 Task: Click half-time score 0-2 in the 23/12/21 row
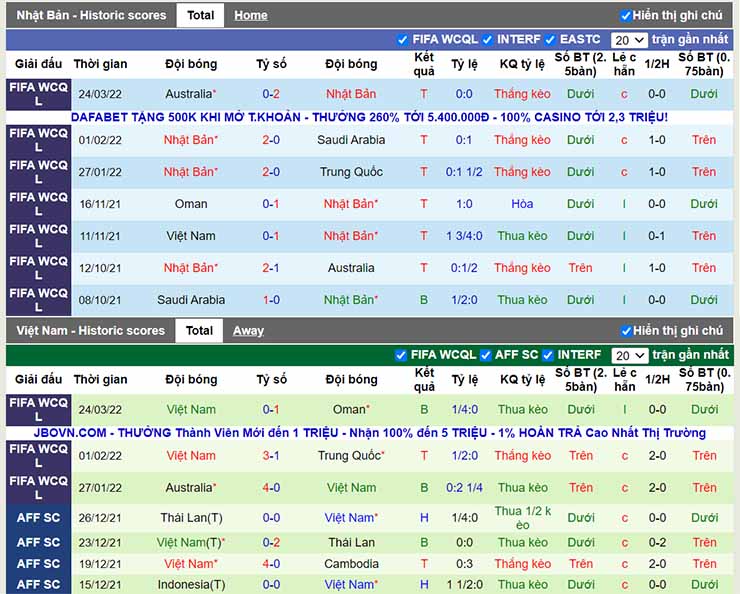point(657,543)
